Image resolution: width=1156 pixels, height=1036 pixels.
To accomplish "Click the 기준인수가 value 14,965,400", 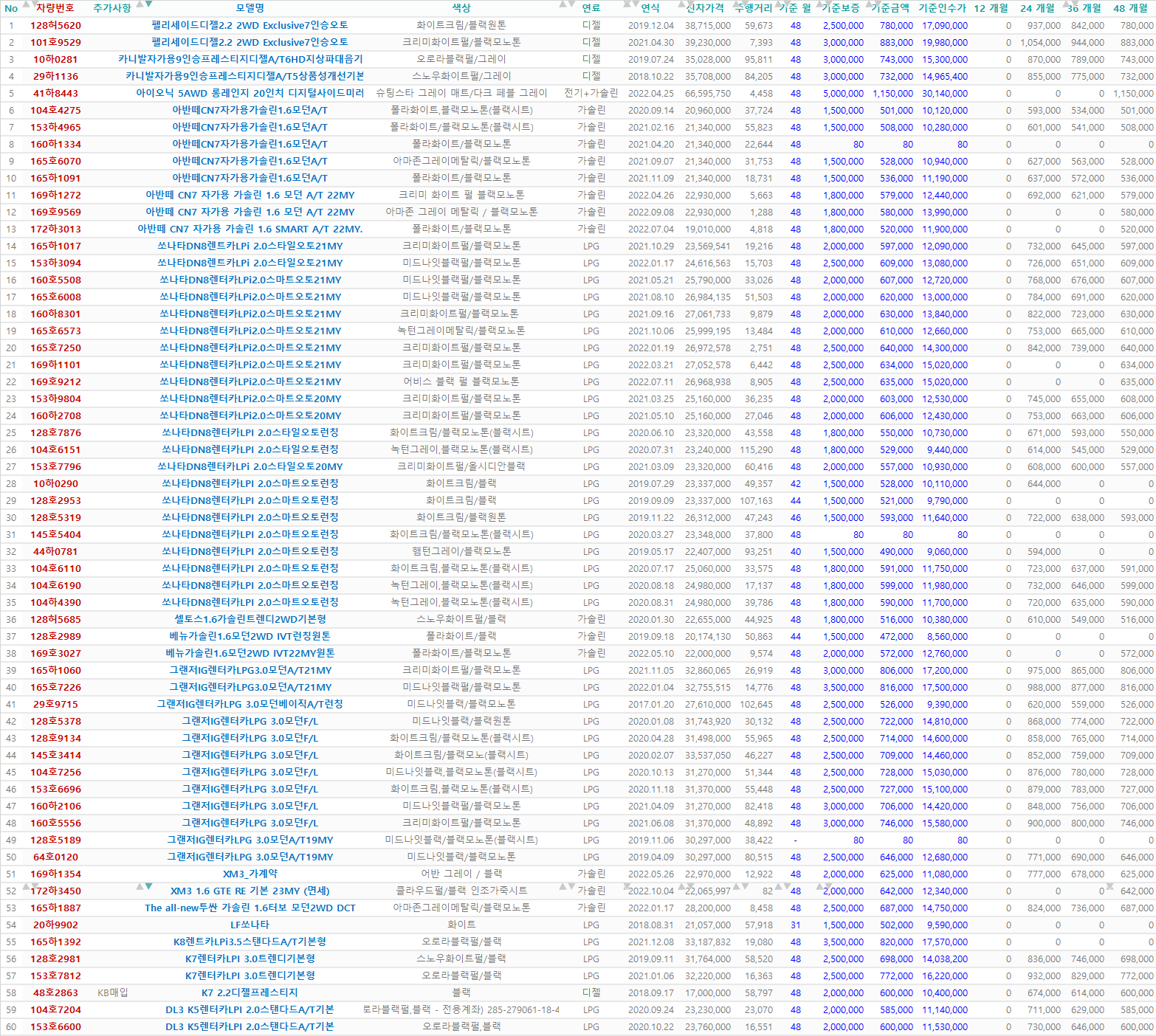I will 945,77.
